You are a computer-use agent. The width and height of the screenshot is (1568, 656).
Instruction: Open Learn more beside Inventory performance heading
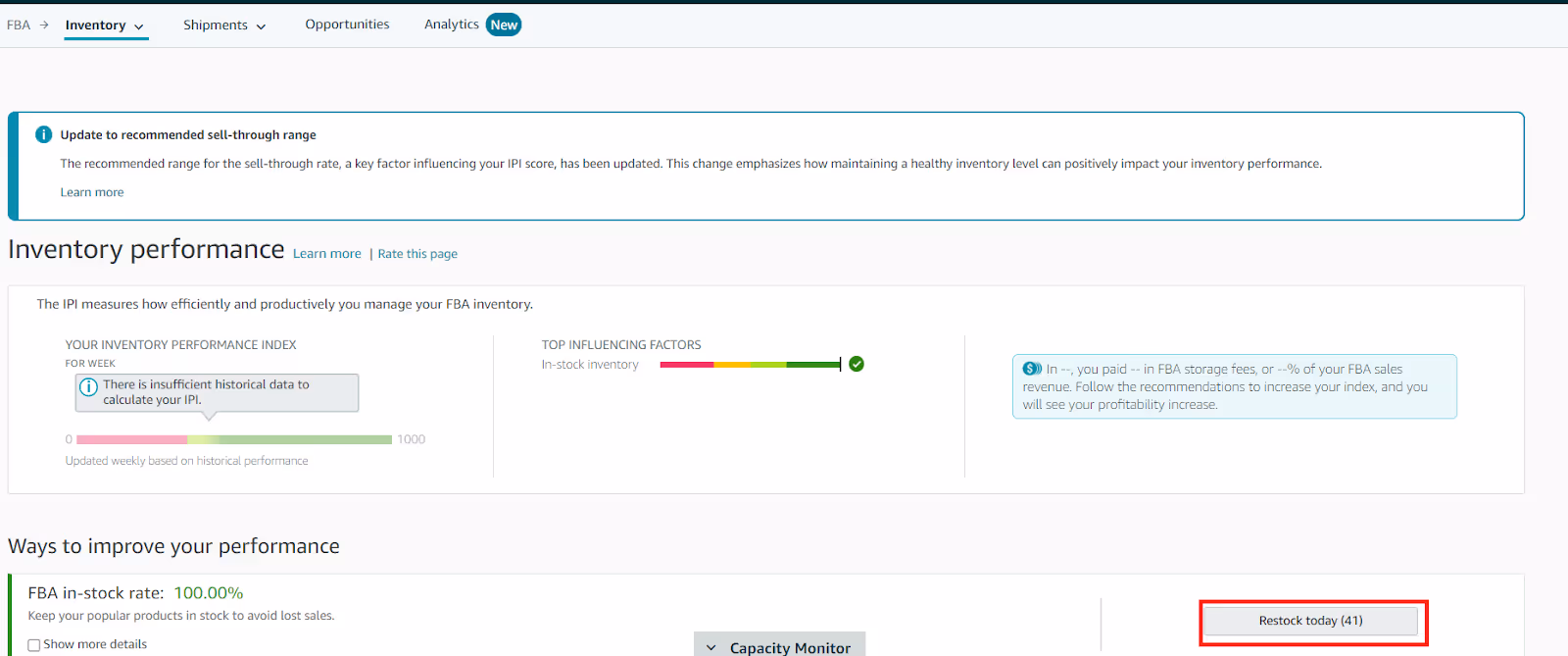click(x=327, y=254)
